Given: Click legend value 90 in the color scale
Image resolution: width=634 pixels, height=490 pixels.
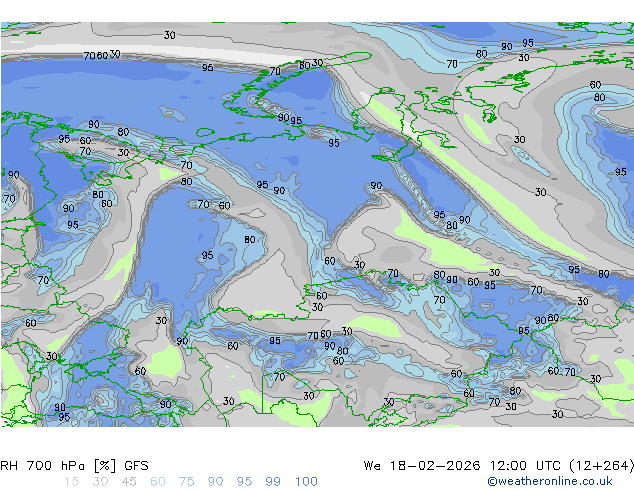Looking at the screenshot, I should (215, 482).
